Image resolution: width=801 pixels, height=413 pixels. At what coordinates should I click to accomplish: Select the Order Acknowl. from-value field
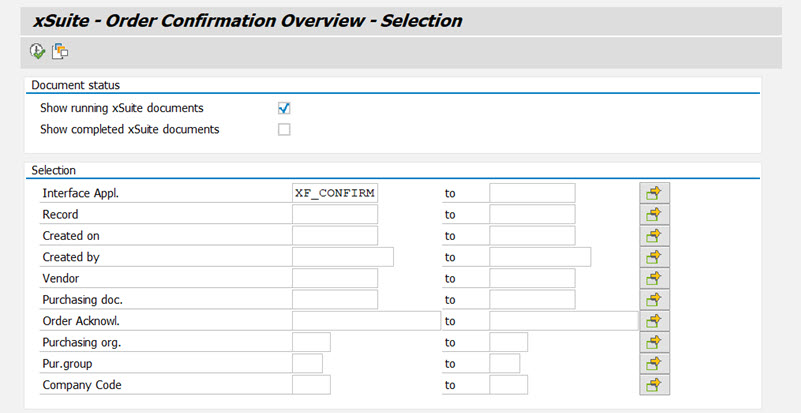pos(366,321)
